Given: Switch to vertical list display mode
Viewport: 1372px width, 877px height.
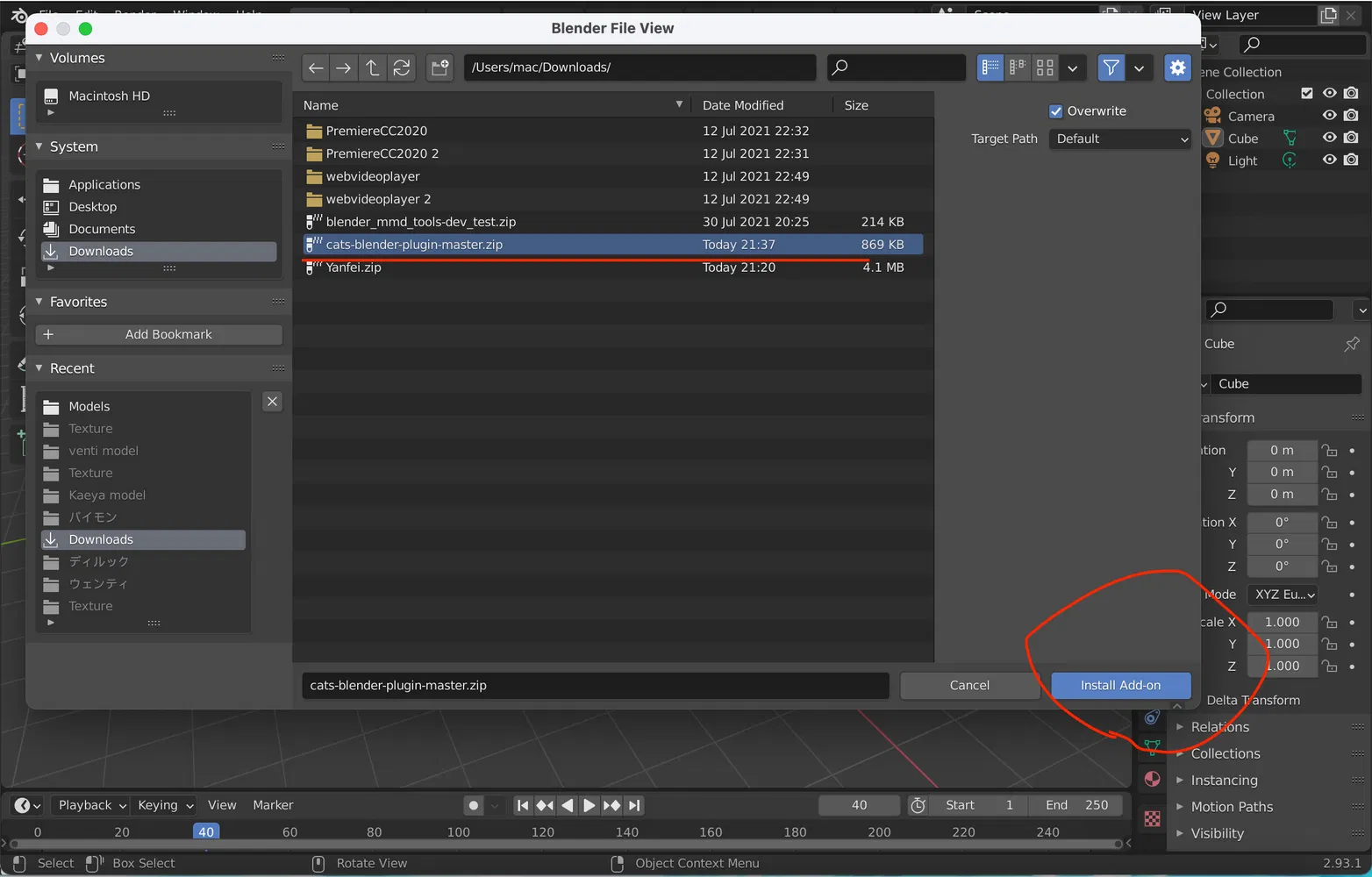Looking at the screenshot, I should [990, 68].
